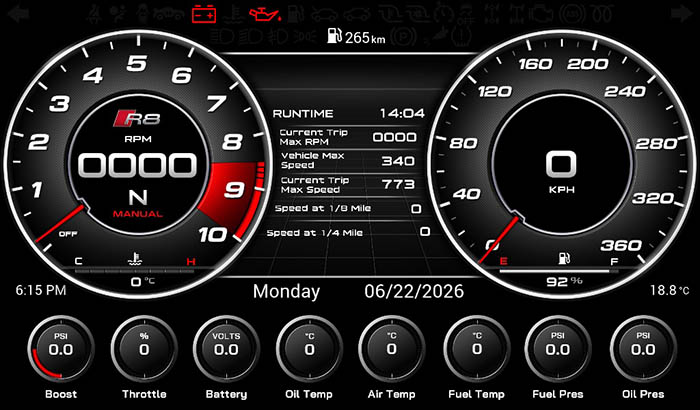
Task: Select the Fuel Temp mini gauge
Action: click(x=476, y=348)
